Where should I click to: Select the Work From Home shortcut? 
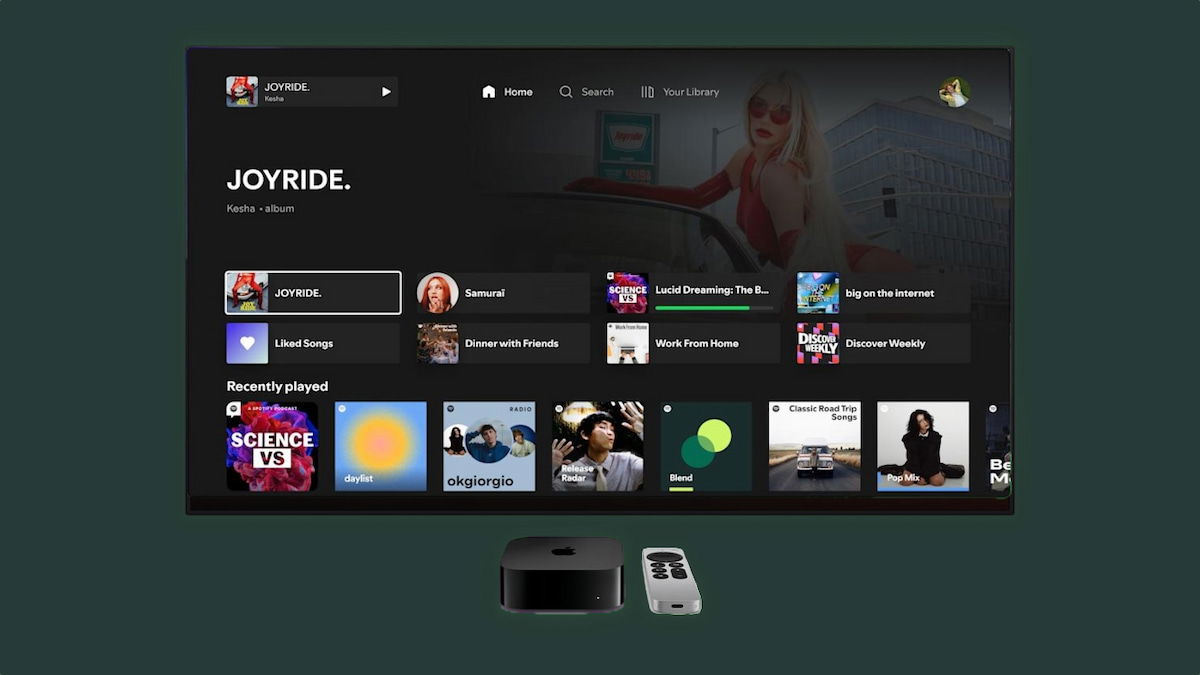(x=693, y=343)
